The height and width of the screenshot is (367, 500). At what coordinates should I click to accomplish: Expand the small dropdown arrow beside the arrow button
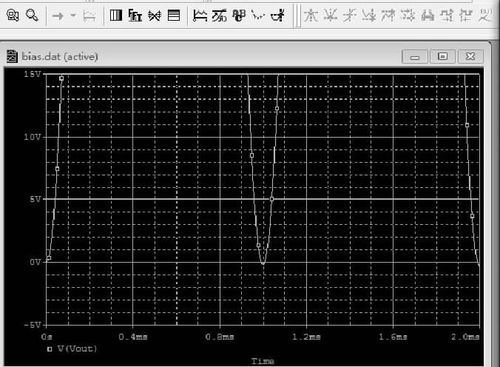click(x=73, y=15)
